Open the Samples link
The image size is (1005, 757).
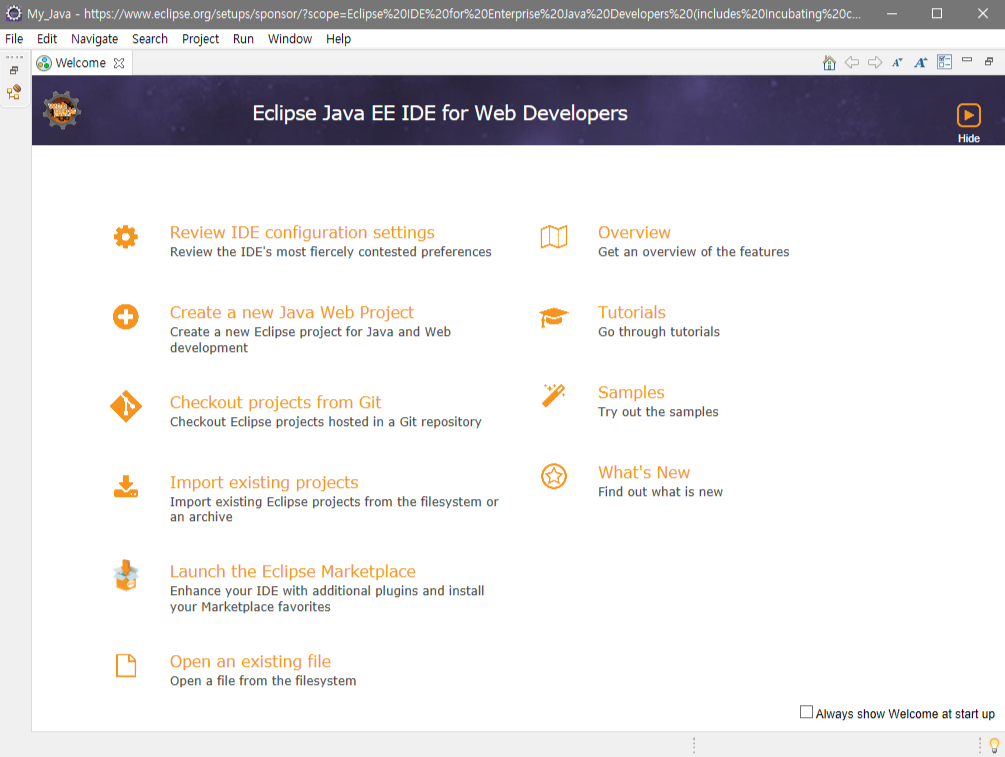pyautogui.click(x=631, y=392)
